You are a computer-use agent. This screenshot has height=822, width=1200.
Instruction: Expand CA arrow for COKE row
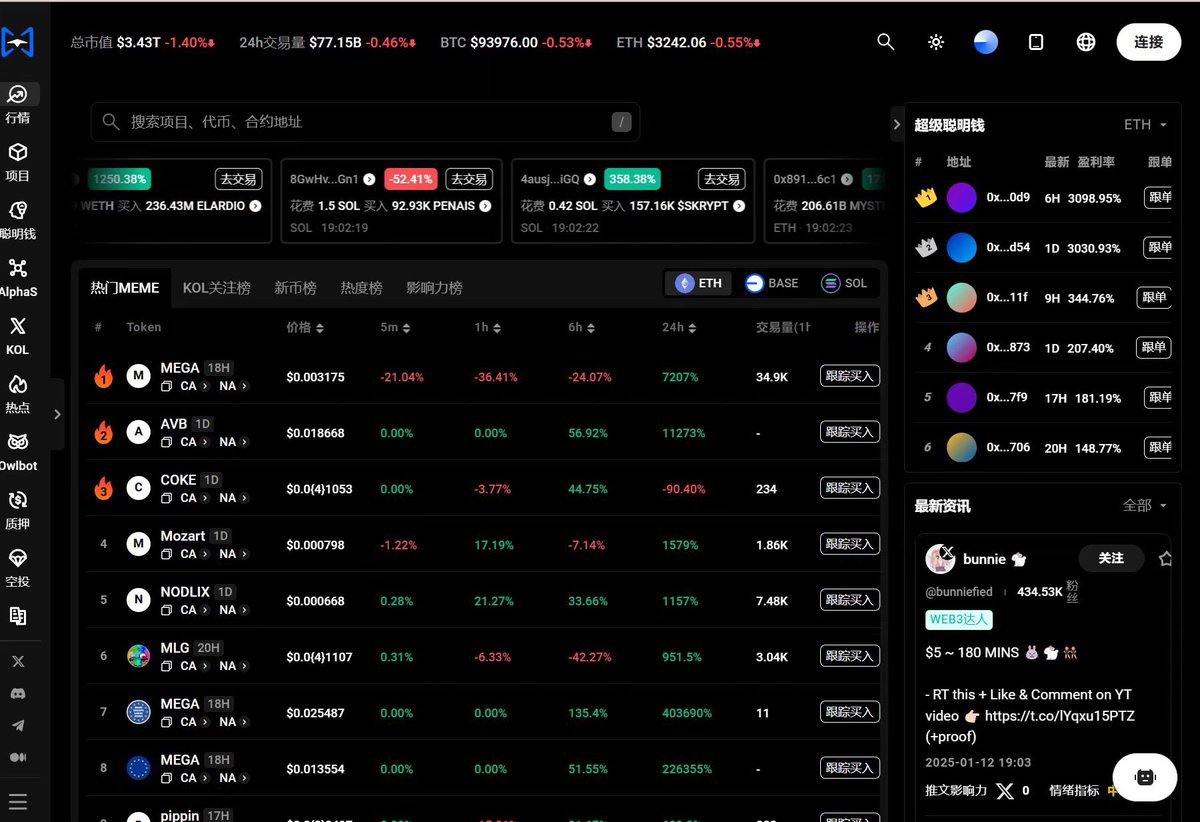(205, 498)
